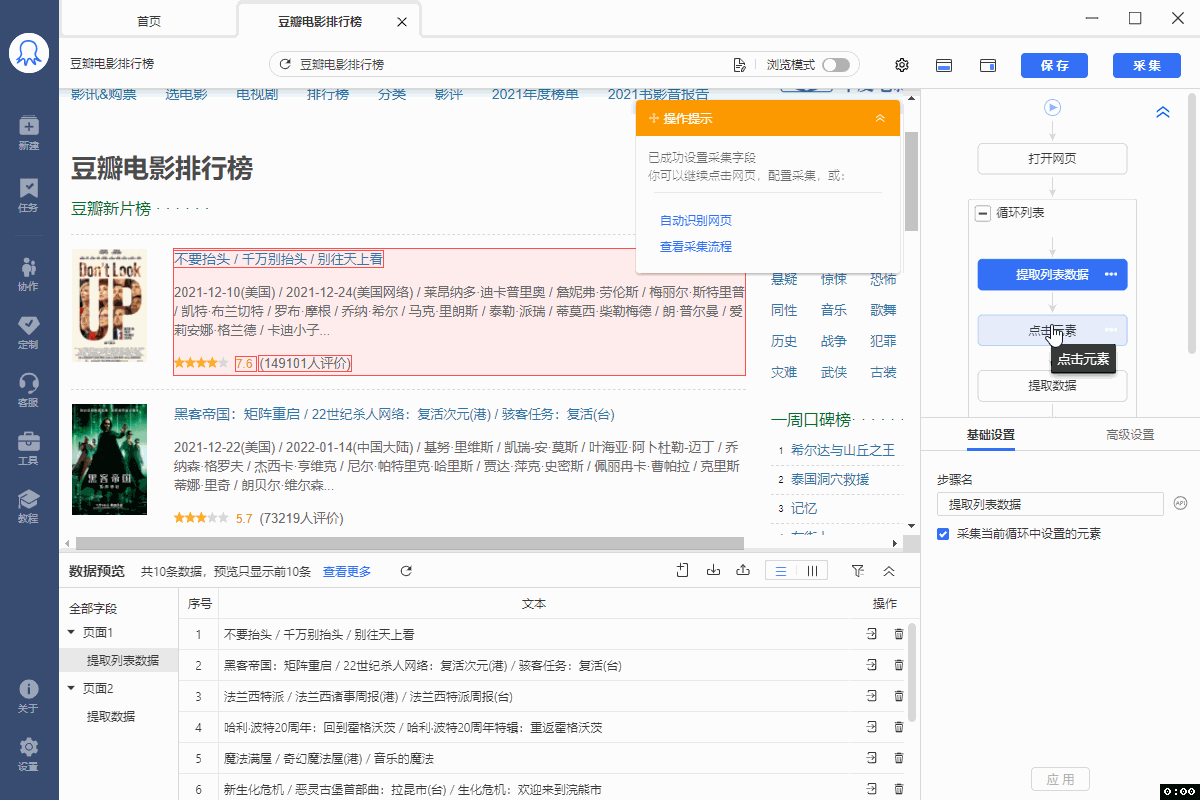Switch data preview to vertical column view
This screenshot has width=1200, height=800.
tap(812, 571)
